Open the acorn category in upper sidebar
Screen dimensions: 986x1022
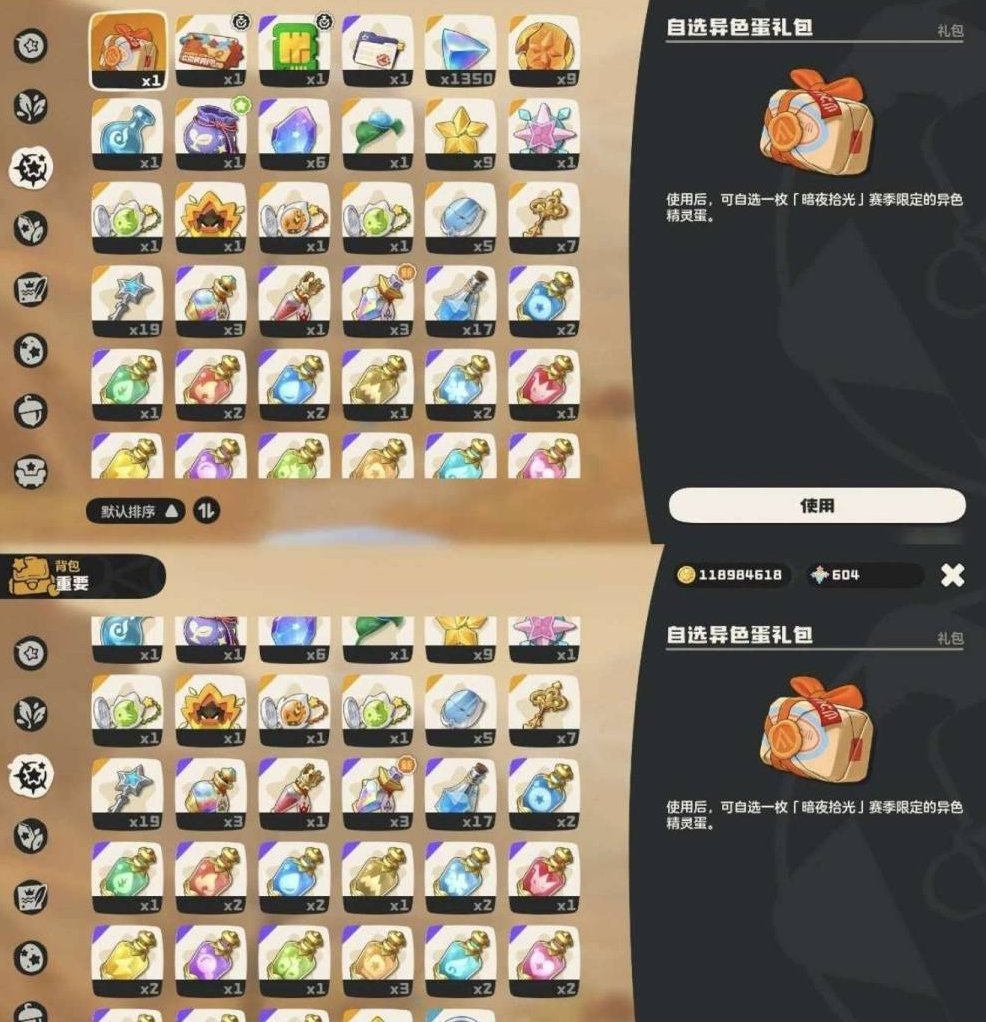pyautogui.click(x=31, y=411)
